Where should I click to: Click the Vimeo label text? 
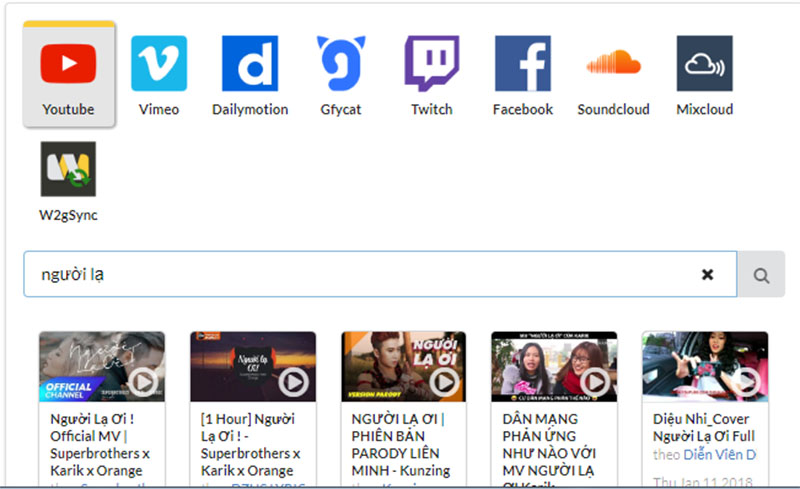click(159, 109)
